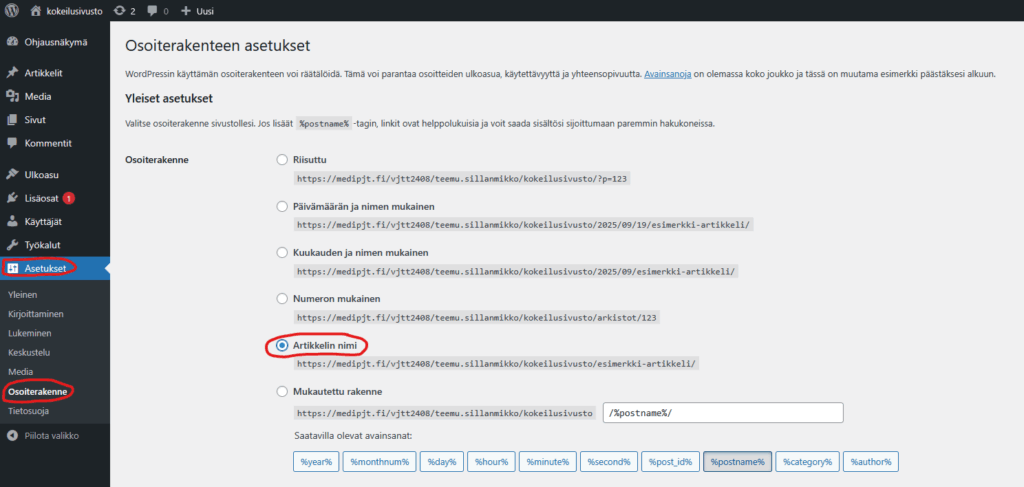Image resolution: width=1024 pixels, height=487 pixels.
Task: Select the Numeron mukainen option
Action: (282, 299)
